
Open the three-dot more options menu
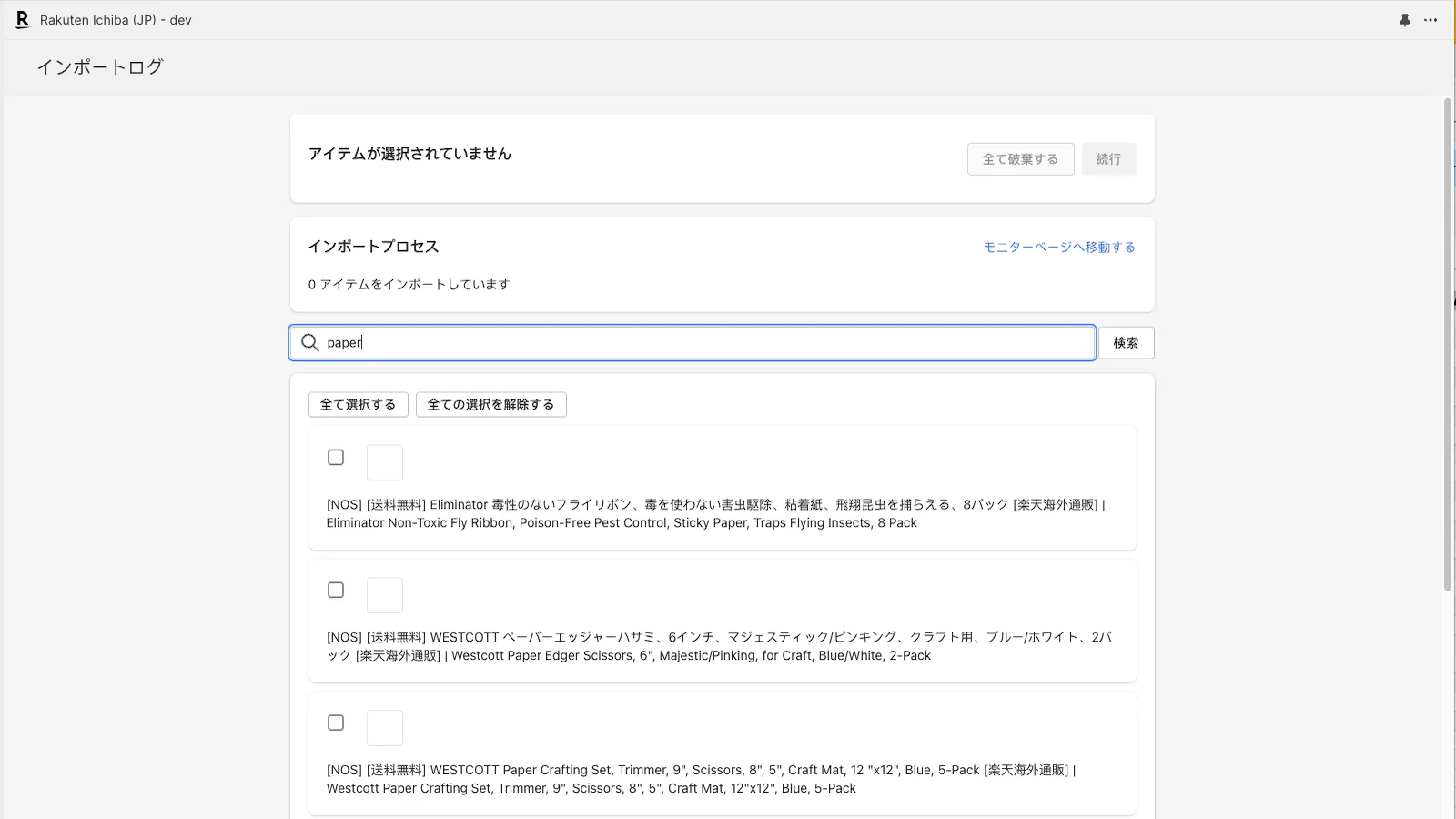tap(1431, 20)
